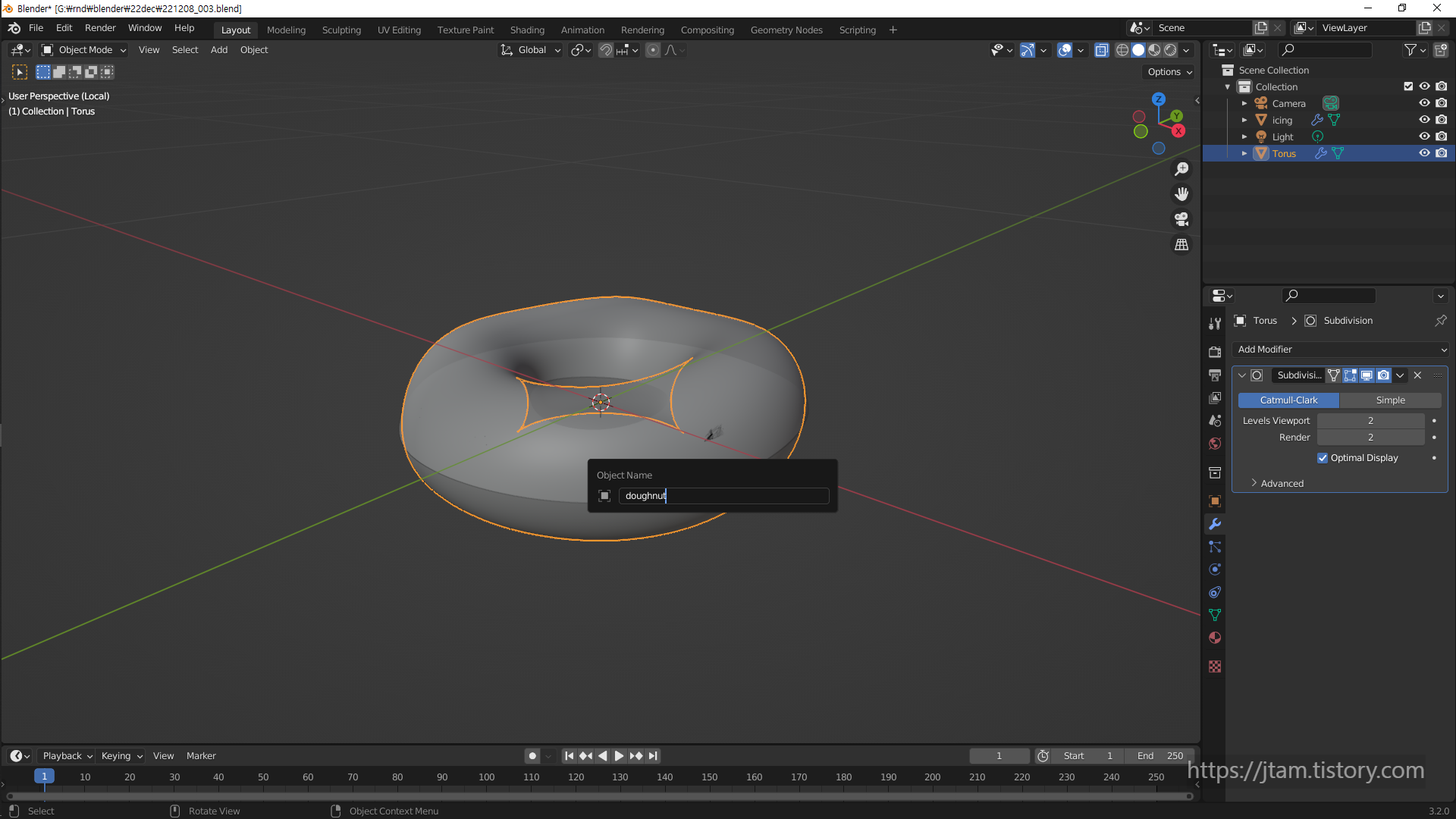Switch perspective/orthographic grid icon
1456x819 pixels.
point(1181,244)
